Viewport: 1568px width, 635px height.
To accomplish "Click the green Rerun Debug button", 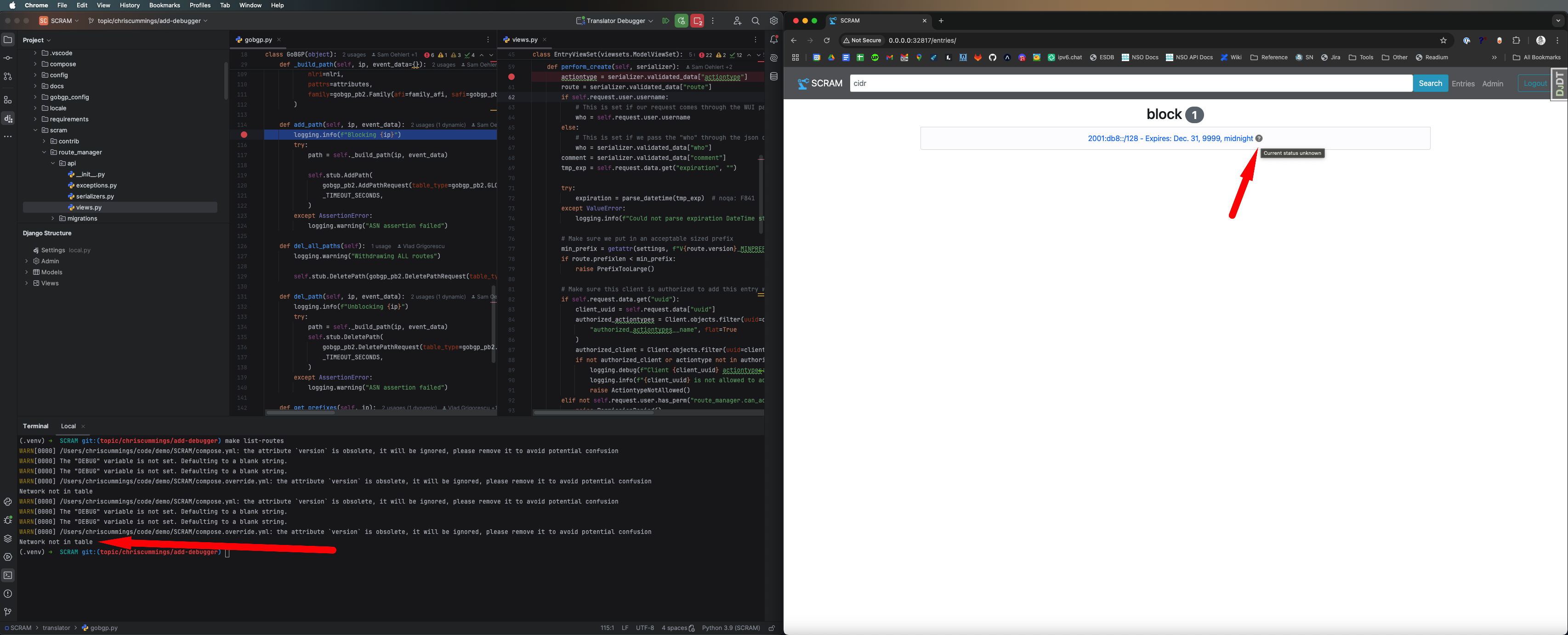I will (681, 21).
